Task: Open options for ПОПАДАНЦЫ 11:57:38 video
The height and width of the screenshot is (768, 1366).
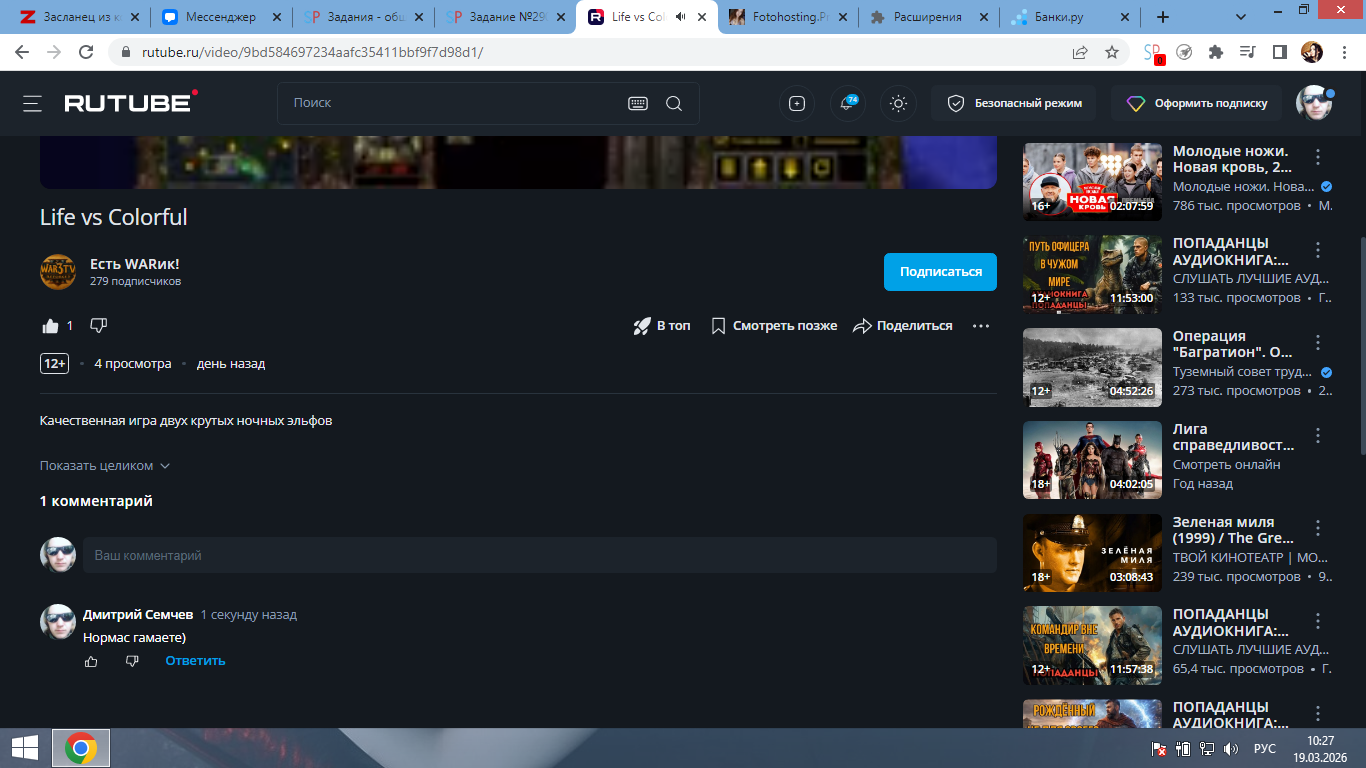Action: [x=1318, y=621]
